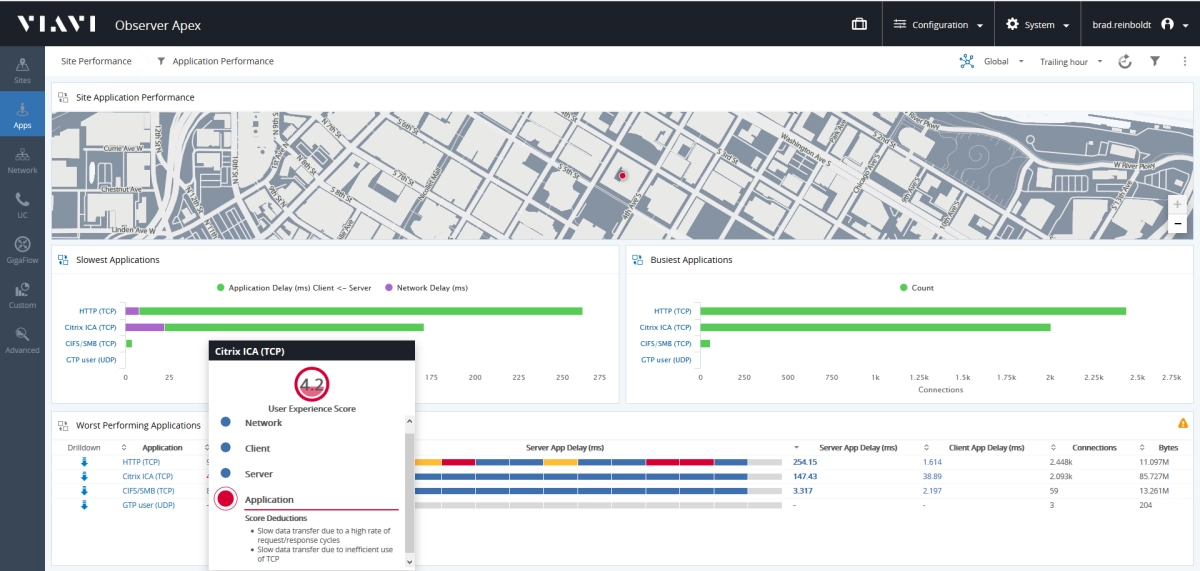The width and height of the screenshot is (1200, 571).
Task: Click the HTTP green bar in Slowest Applications
Action: coord(360,311)
